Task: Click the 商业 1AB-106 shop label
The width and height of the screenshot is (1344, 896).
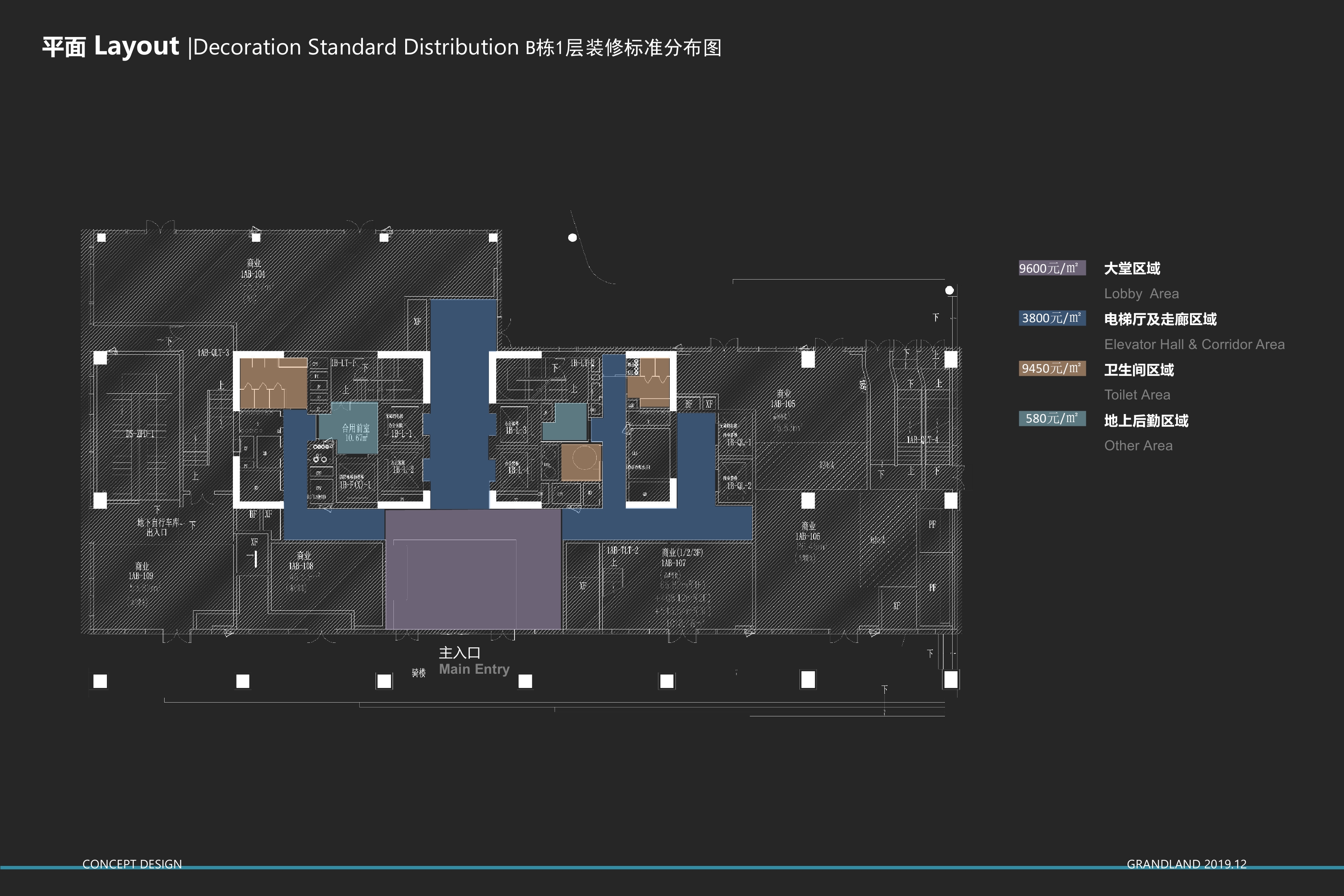Action: pos(808,531)
